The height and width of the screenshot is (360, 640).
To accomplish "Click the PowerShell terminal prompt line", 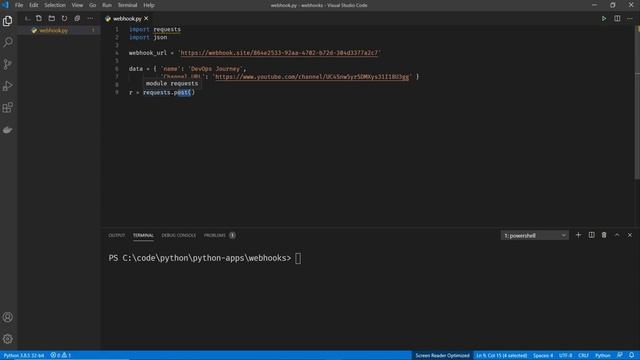I will (x=204, y=258).
